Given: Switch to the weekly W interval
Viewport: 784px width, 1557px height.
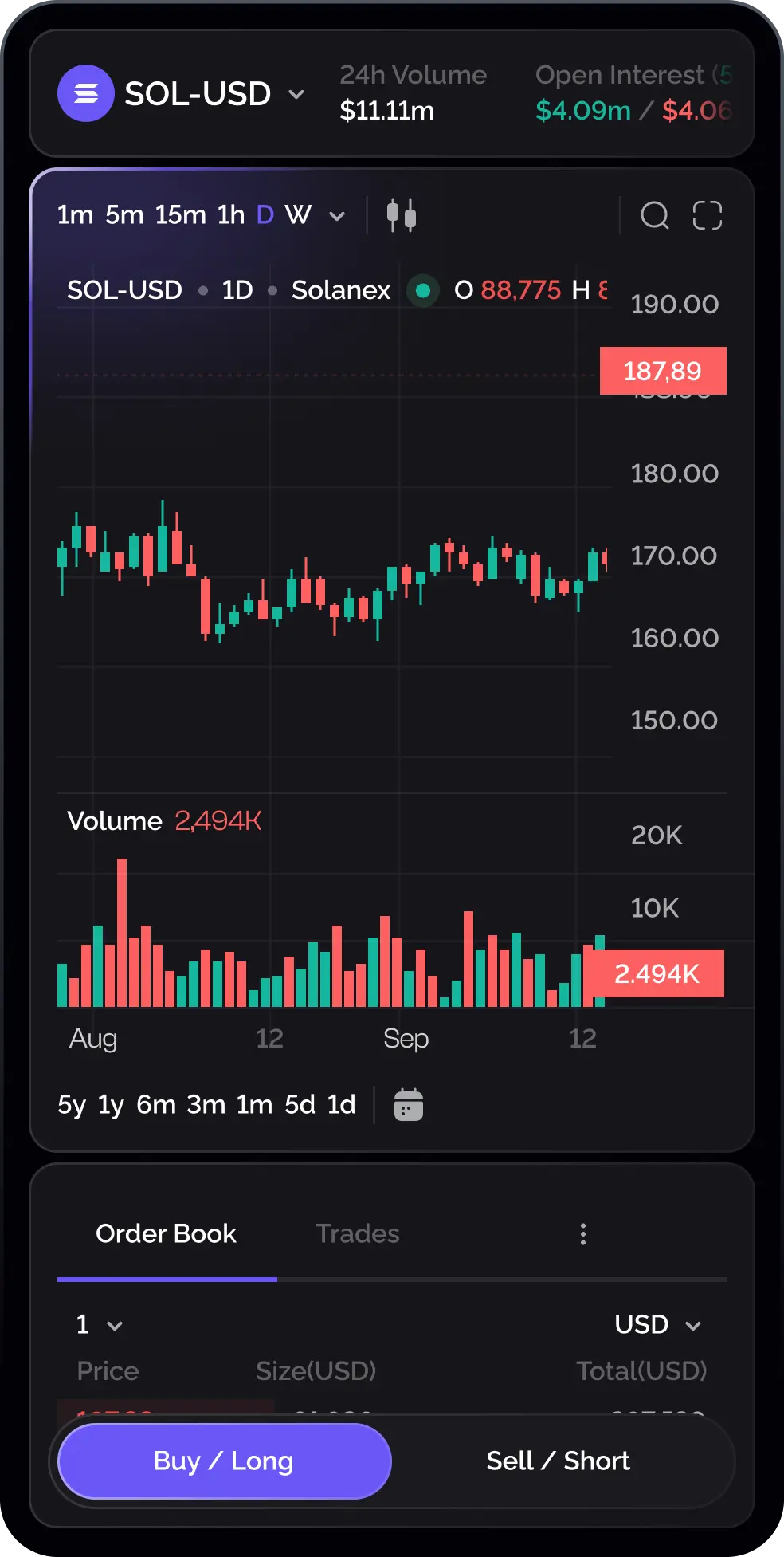Looking at the screenshot, I should click(x=298, y=215).
